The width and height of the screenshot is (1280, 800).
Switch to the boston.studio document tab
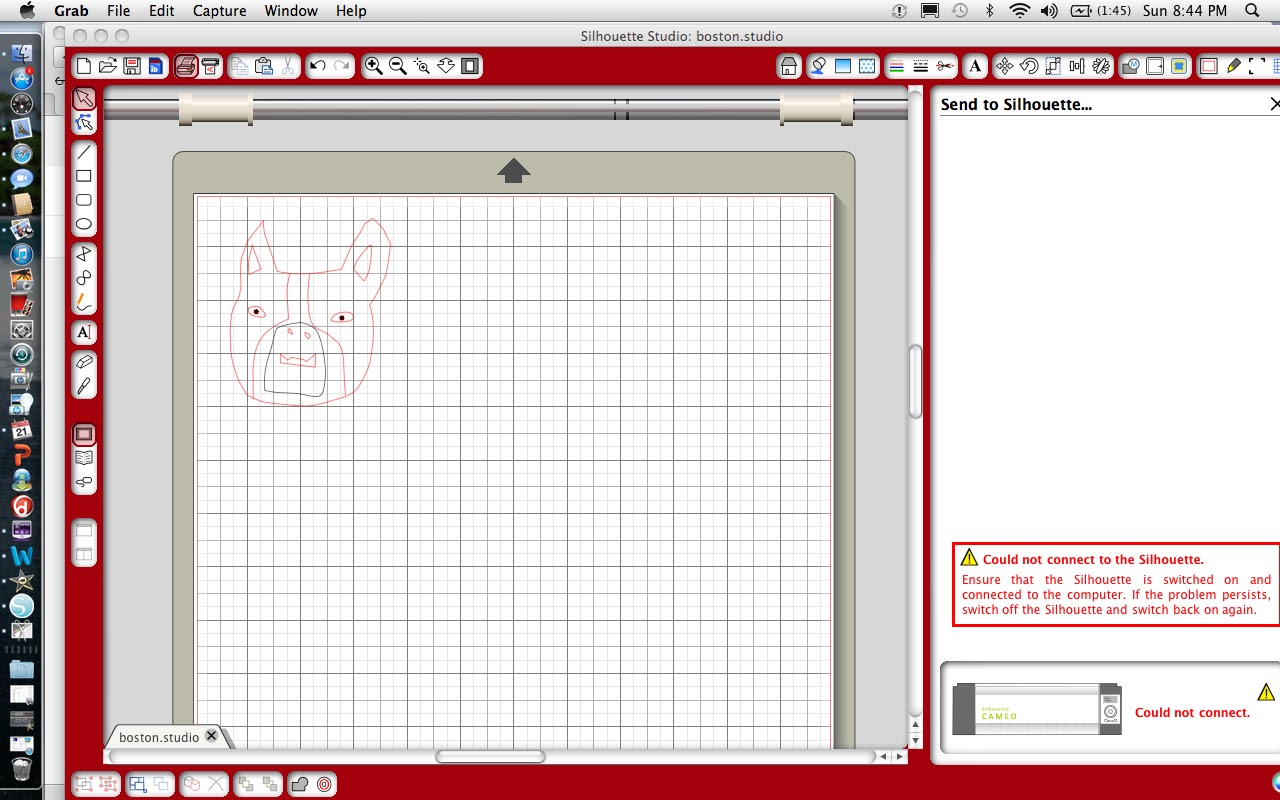[x=159, y=737]
